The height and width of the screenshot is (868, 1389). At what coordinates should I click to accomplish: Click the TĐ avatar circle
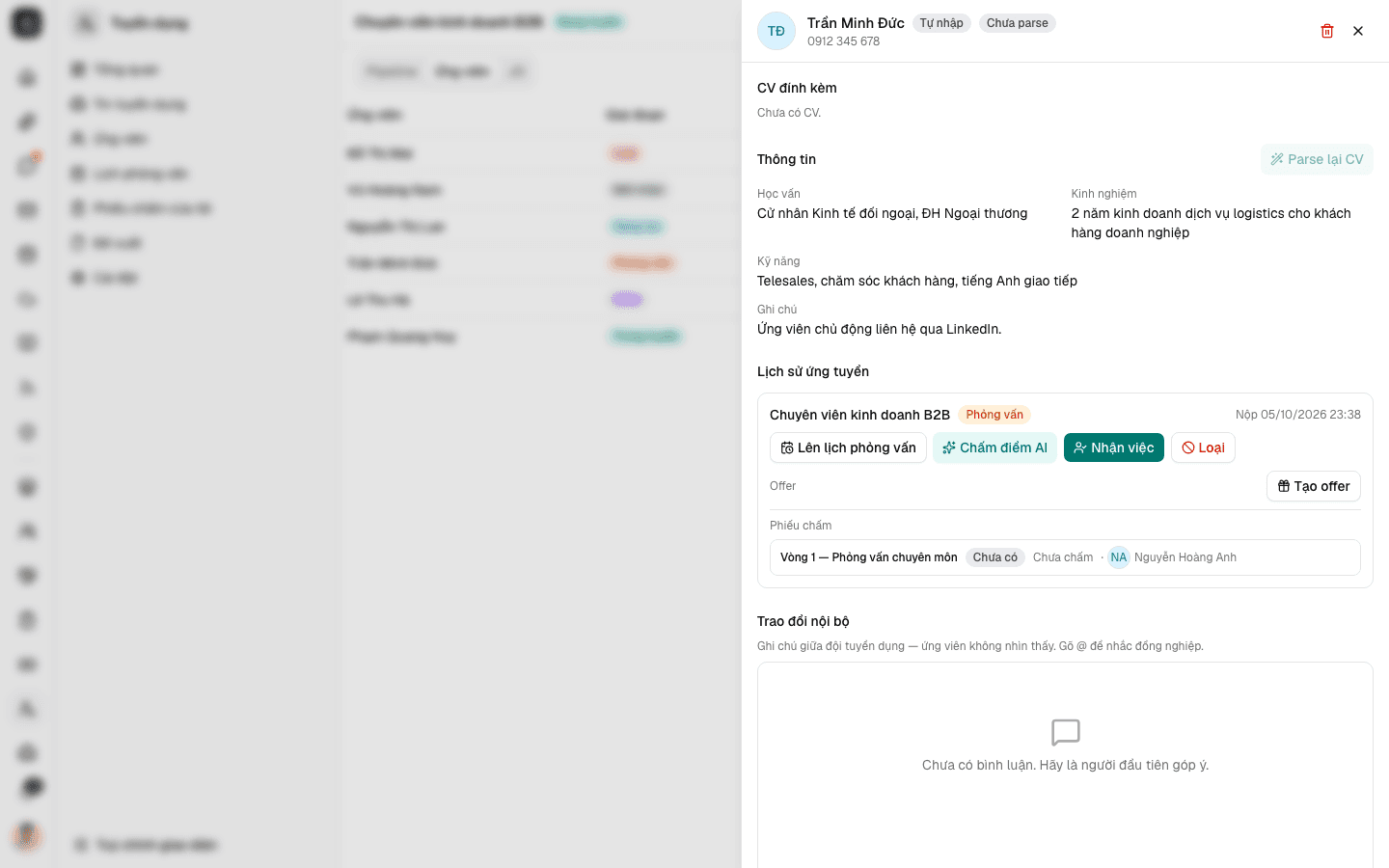776,31
